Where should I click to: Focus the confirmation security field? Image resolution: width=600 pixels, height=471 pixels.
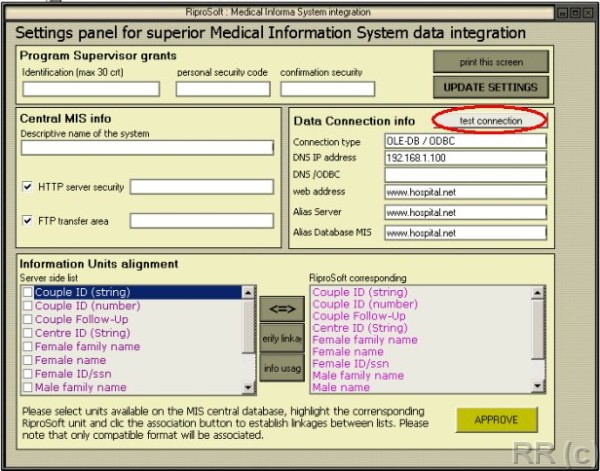(x=328, y=89)
